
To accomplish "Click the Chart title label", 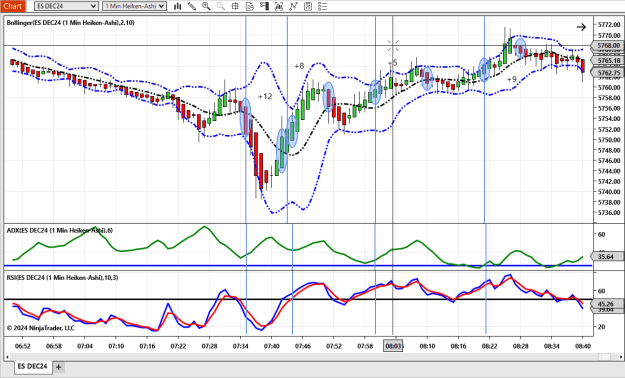I will tap(13, 6).
